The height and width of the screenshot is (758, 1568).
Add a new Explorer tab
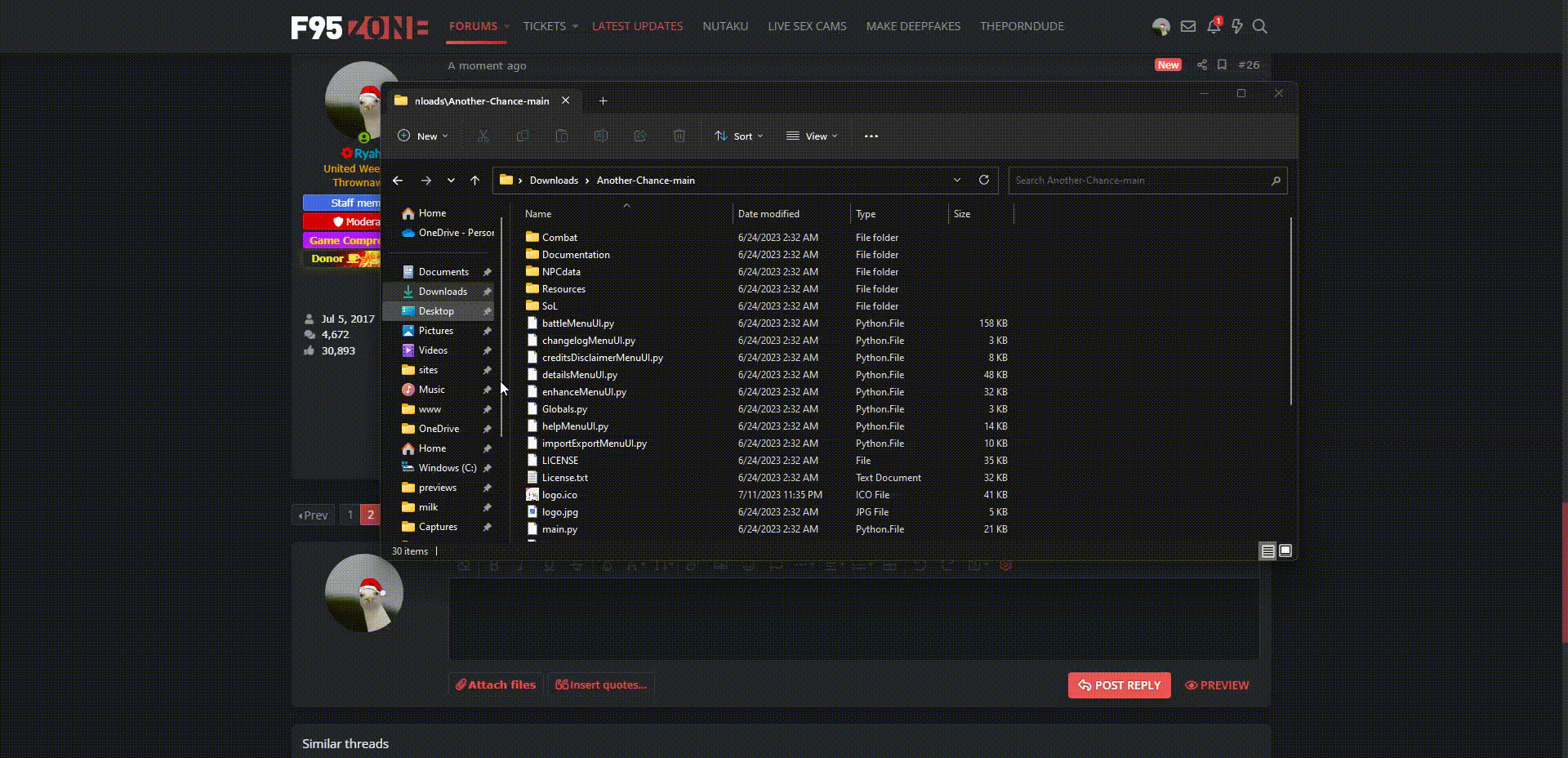(x=603, y=101)
